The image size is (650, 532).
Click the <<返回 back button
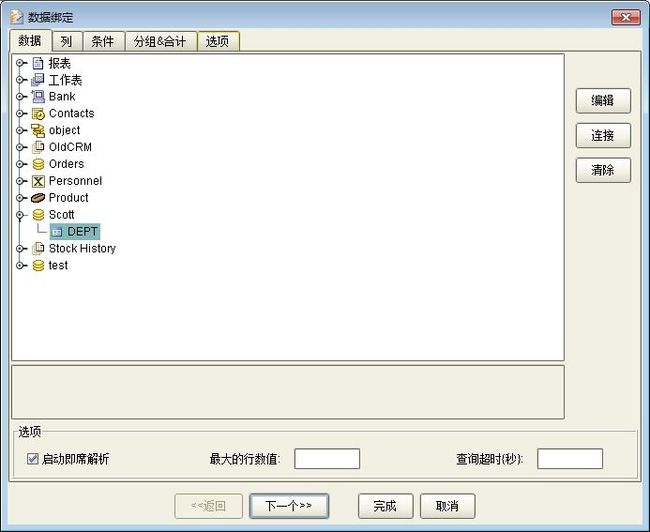coord(209,506)
